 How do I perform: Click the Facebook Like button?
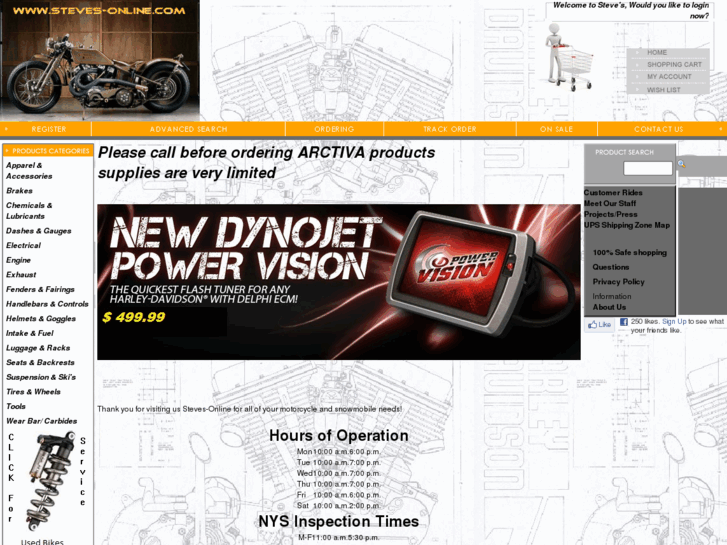(599, 325)
